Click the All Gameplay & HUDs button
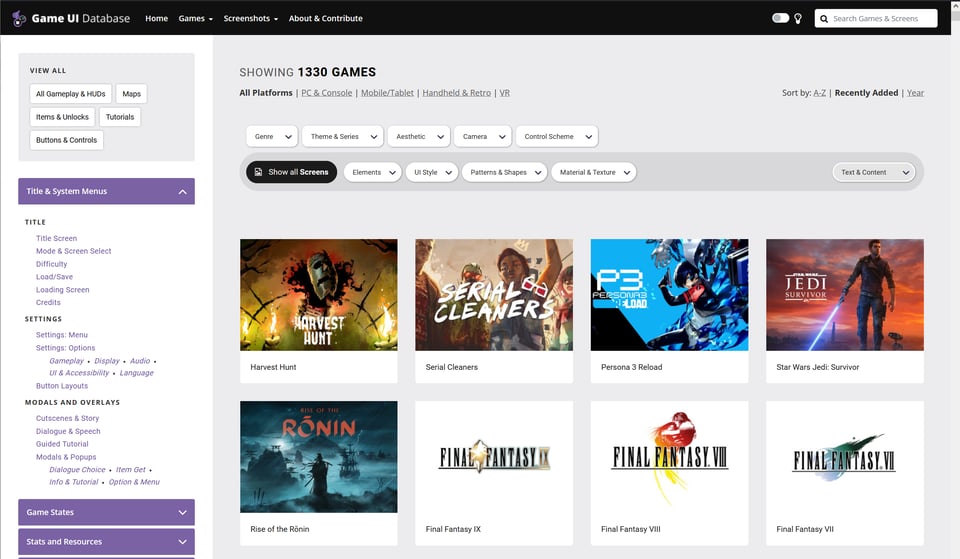Viewport: 960px width, 559px height. [71, 94]
